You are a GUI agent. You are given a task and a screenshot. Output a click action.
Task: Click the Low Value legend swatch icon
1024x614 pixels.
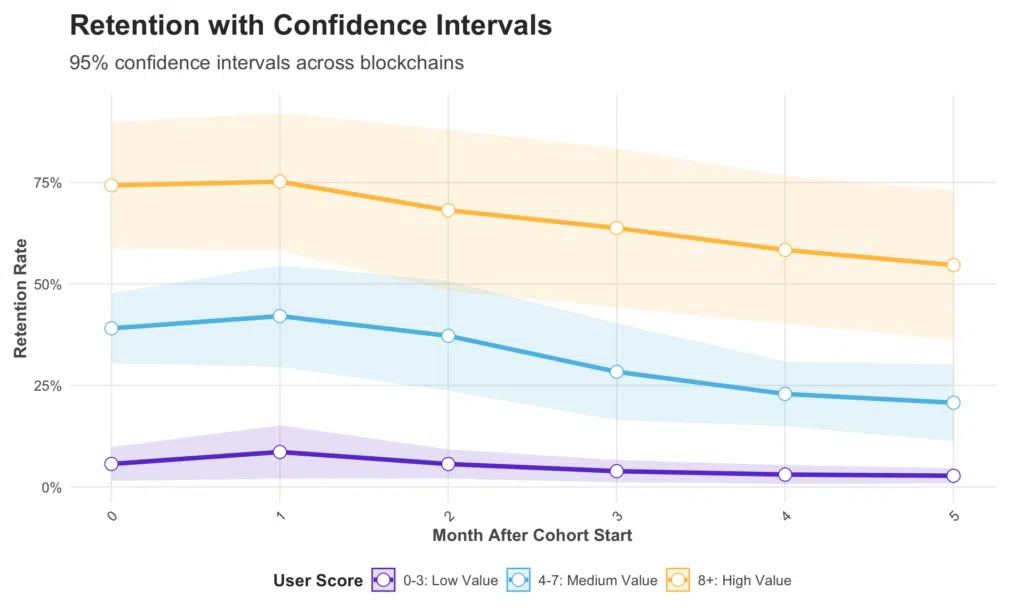383,580
